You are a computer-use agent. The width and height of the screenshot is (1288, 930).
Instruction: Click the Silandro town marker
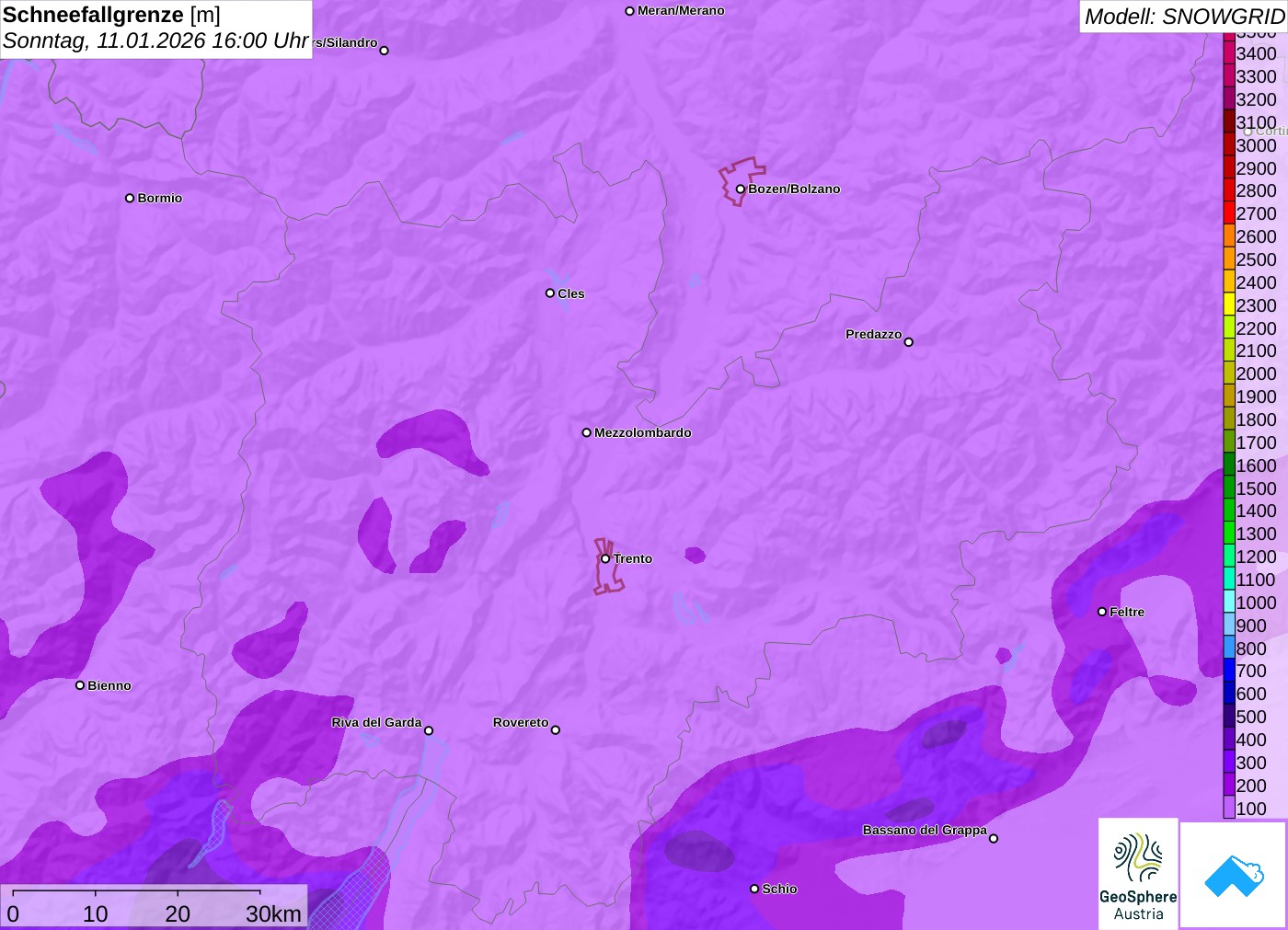[x=385, y=51]
